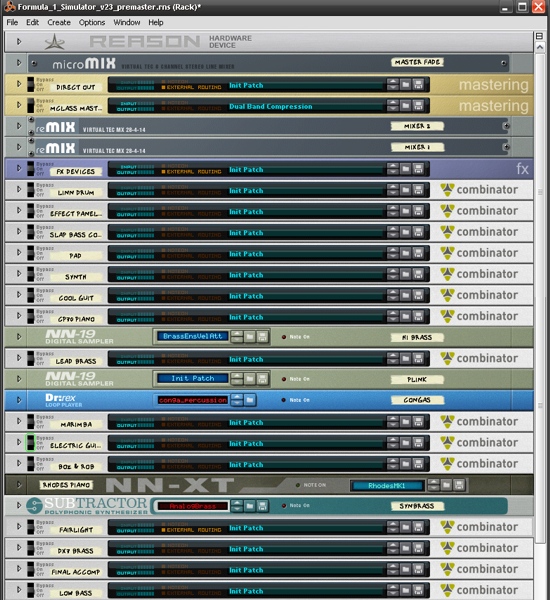Viewport: 550px width, 600px height.
Task: Unfold the HI BRASS NN-19 sampler
Action: 19,336
